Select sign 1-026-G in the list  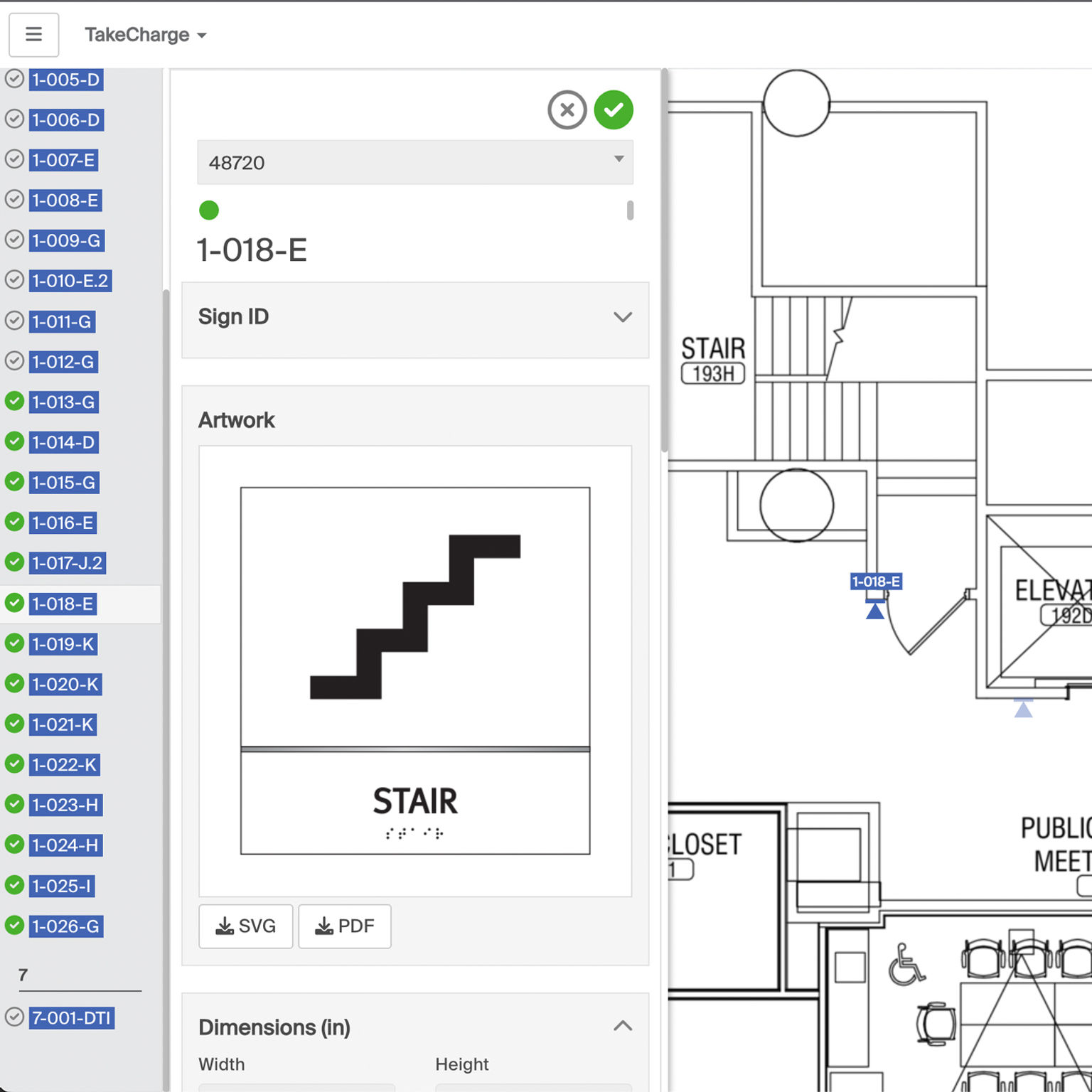pos(66,926)
